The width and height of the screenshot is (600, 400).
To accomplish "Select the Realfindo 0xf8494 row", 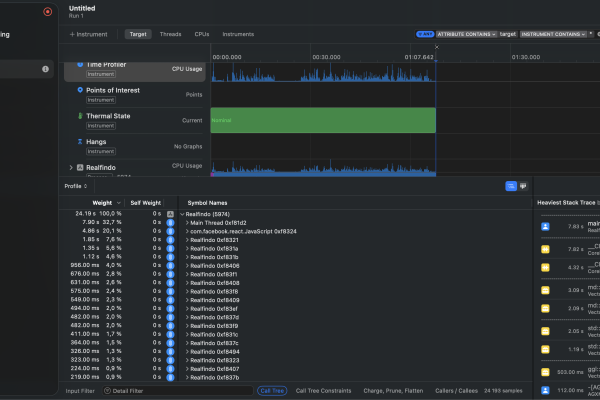I will tap(295, 351).
